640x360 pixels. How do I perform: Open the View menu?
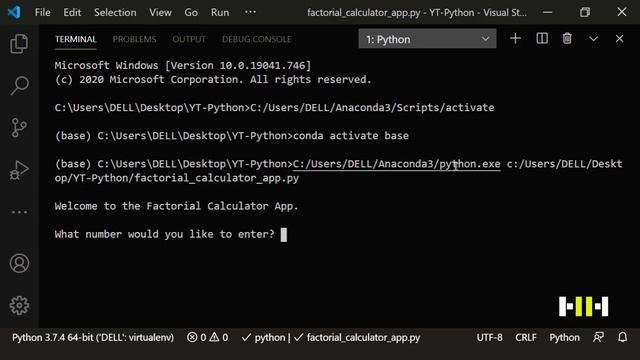coord(160,12)
